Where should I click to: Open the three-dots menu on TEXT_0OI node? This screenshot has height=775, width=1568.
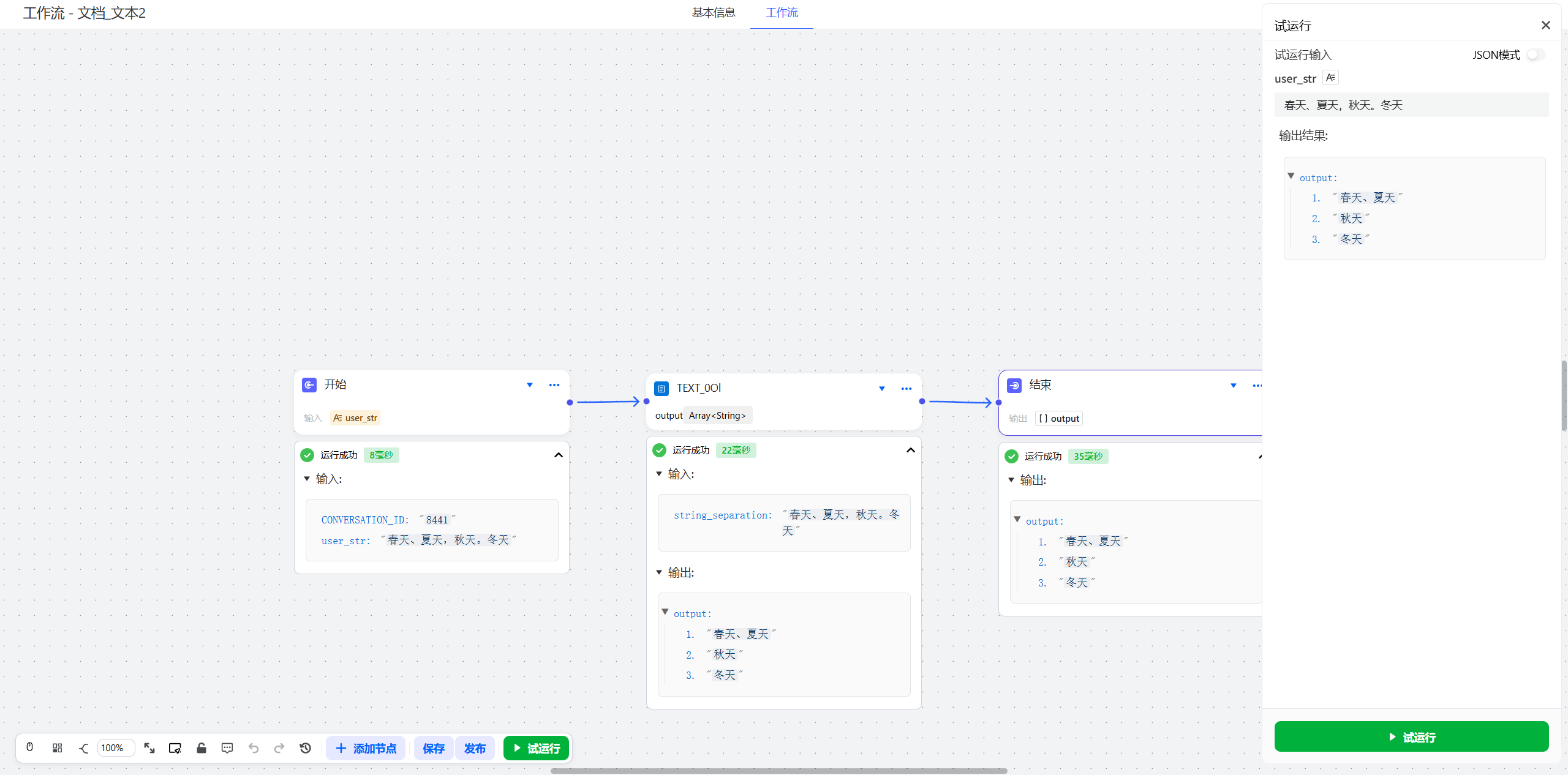[907, 389]
